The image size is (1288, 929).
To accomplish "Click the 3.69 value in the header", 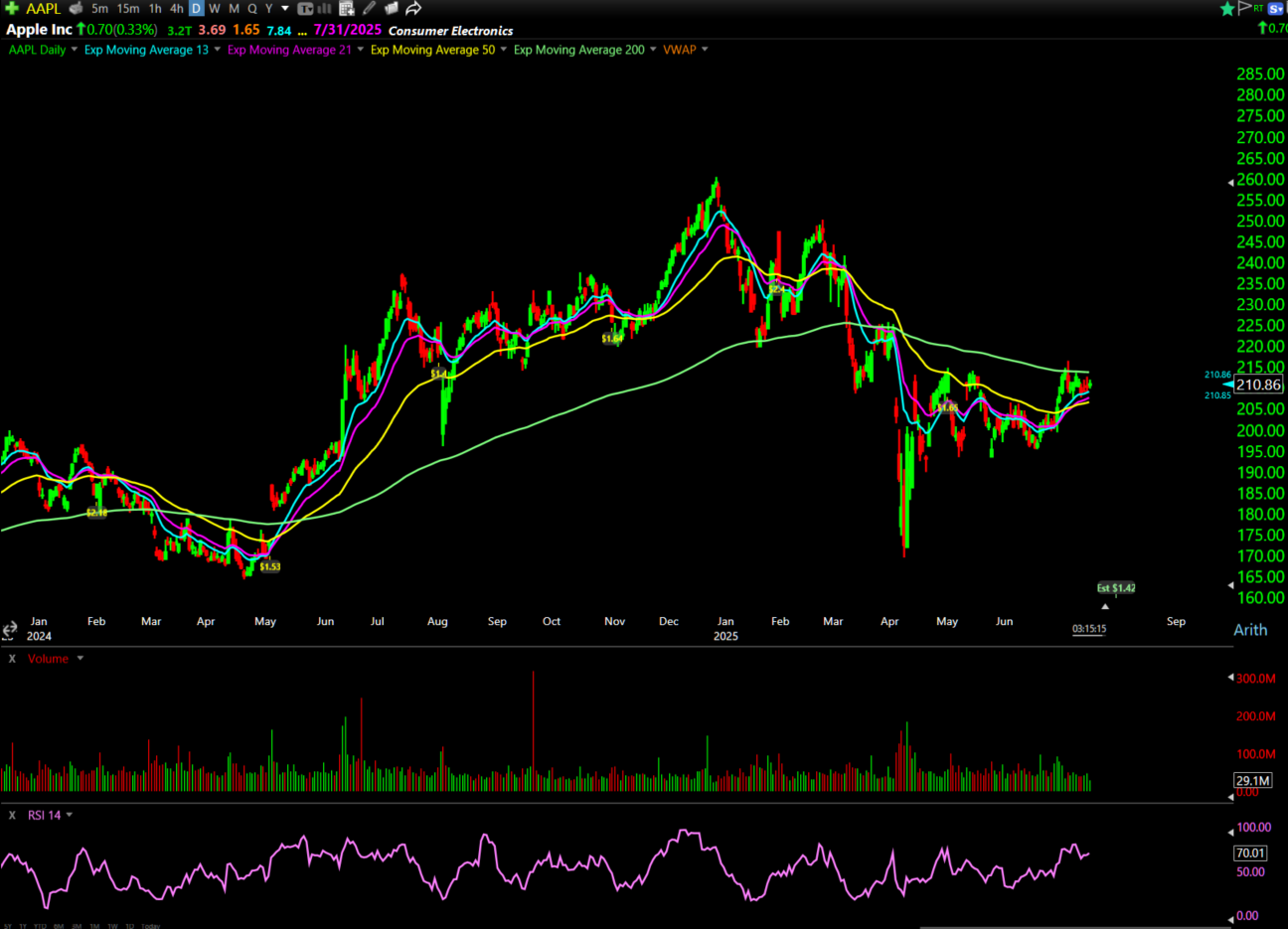I will (212, 30).
